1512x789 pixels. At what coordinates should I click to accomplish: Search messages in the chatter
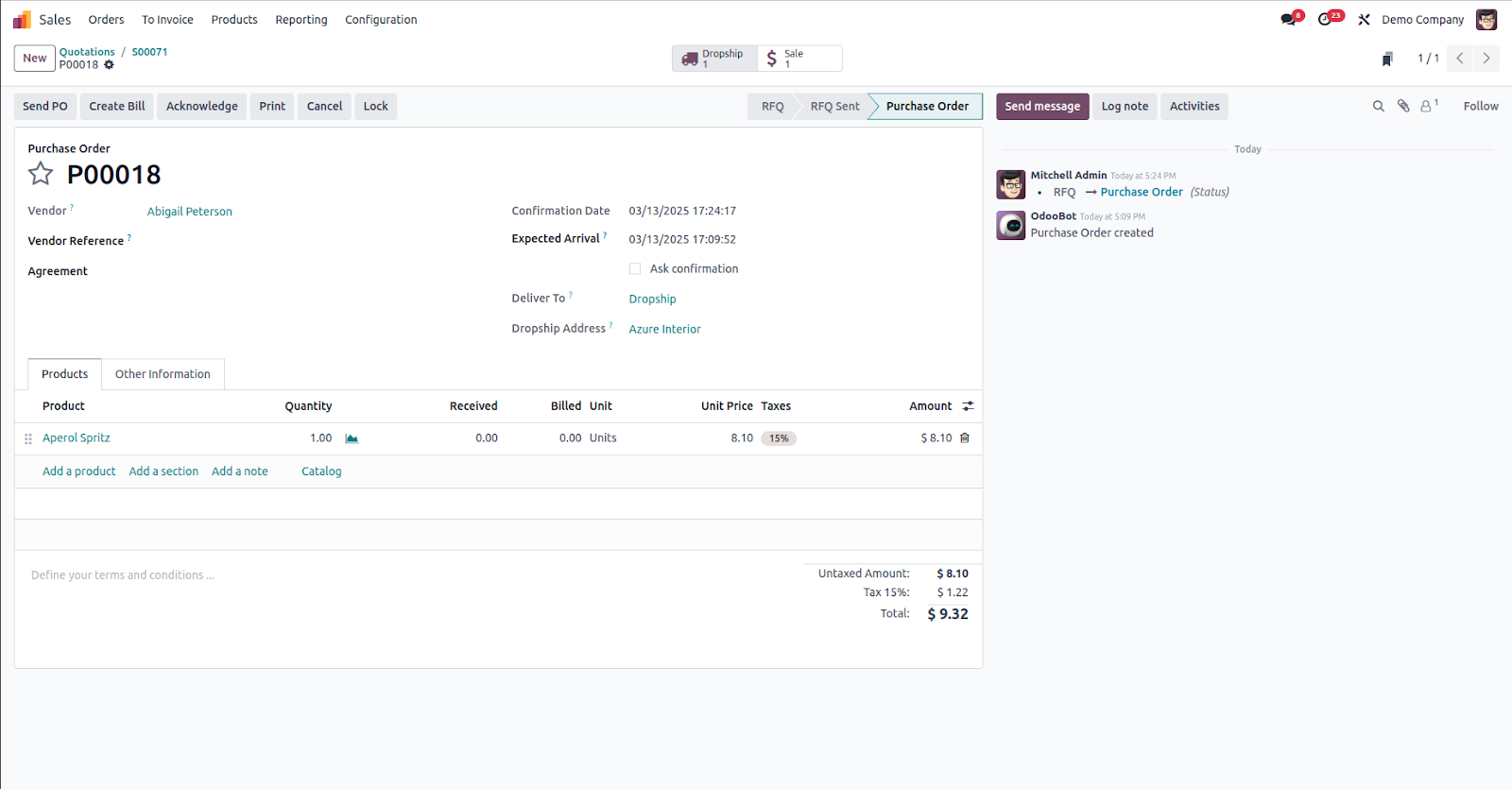coord(1379,106)
